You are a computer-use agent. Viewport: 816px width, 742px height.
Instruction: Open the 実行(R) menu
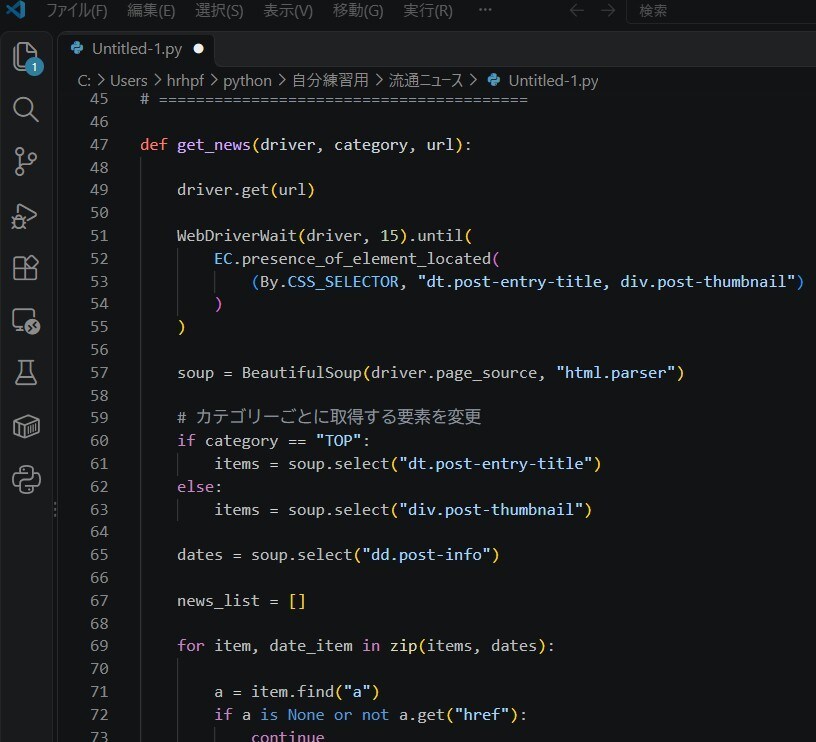428,10
